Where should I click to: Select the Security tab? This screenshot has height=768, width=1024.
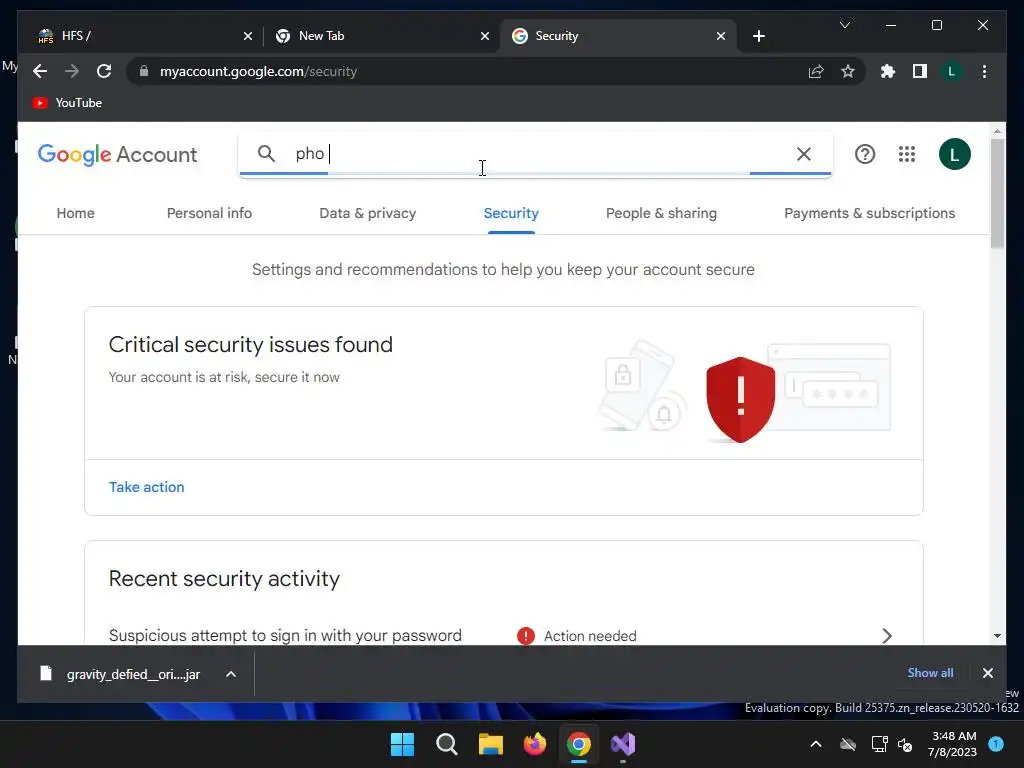[x=511, y=213]
